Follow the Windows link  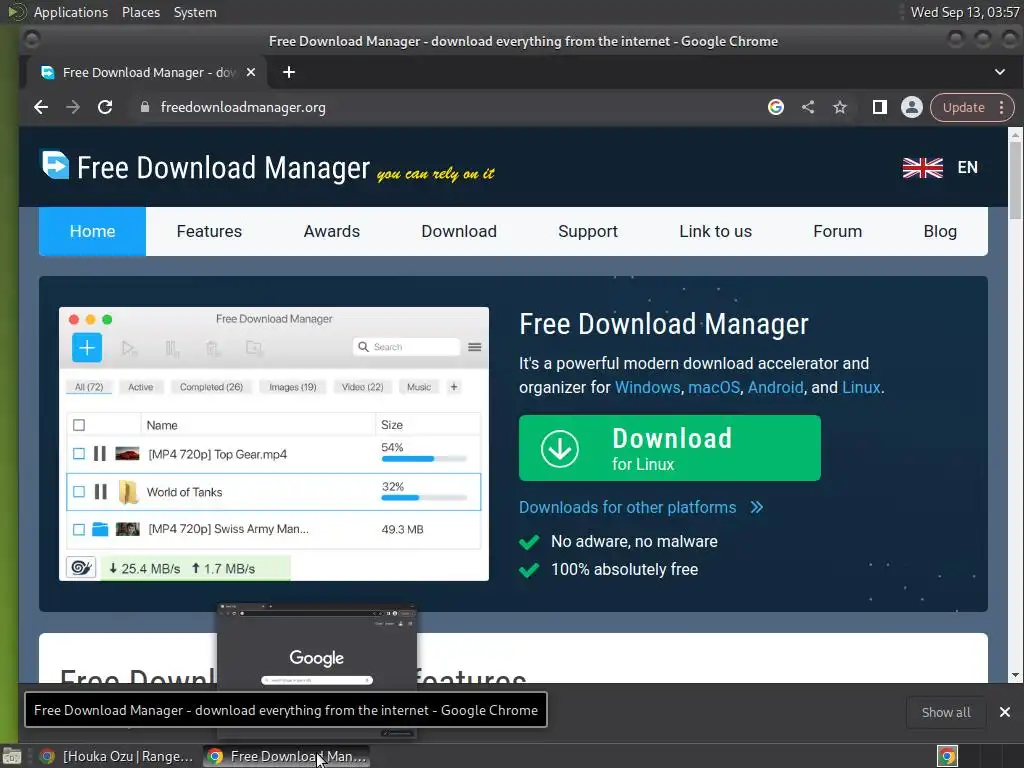click(647, 387)
